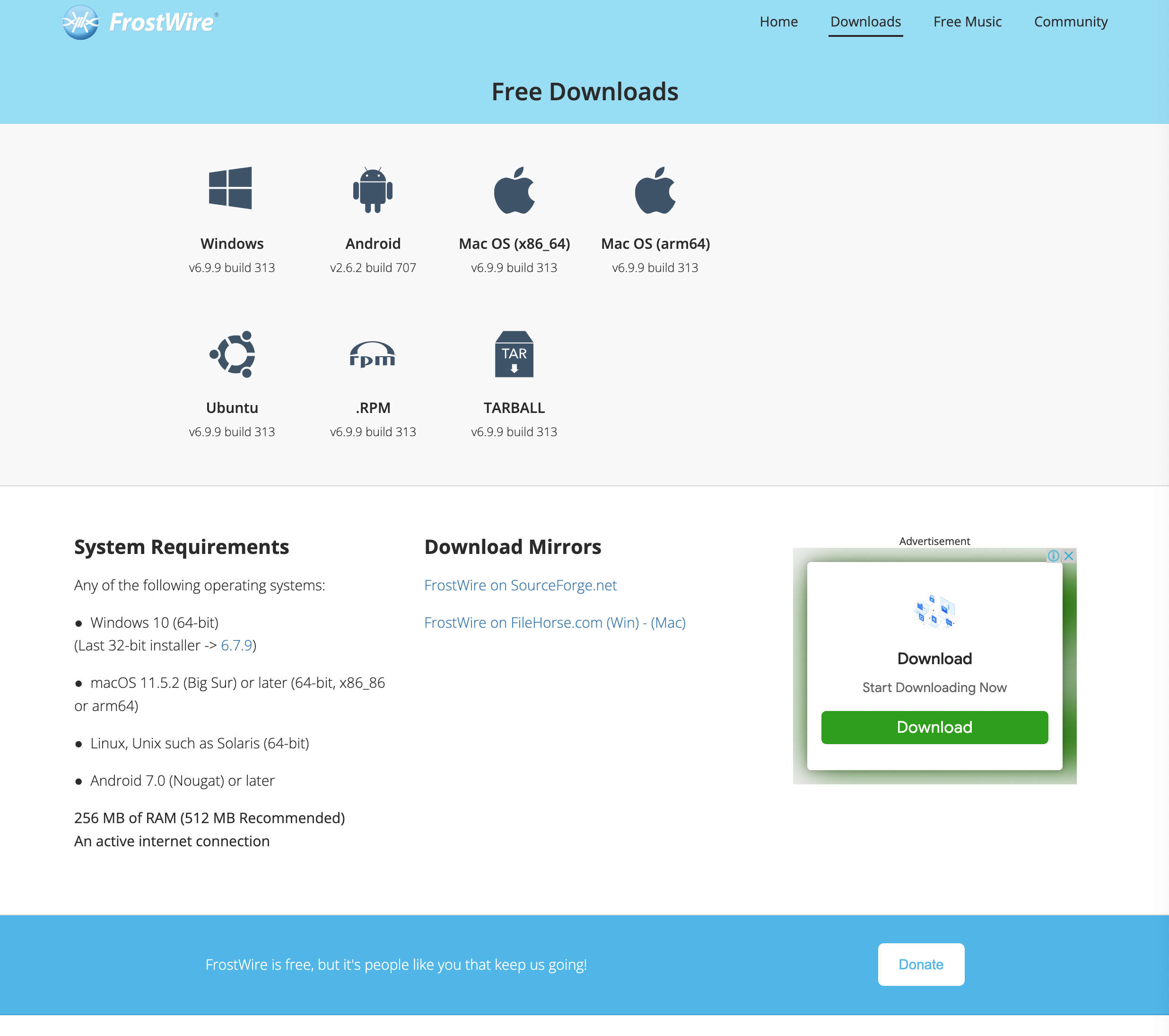Click the Apple icon for Mac OS (x86_64)

[x=514, y=190]
